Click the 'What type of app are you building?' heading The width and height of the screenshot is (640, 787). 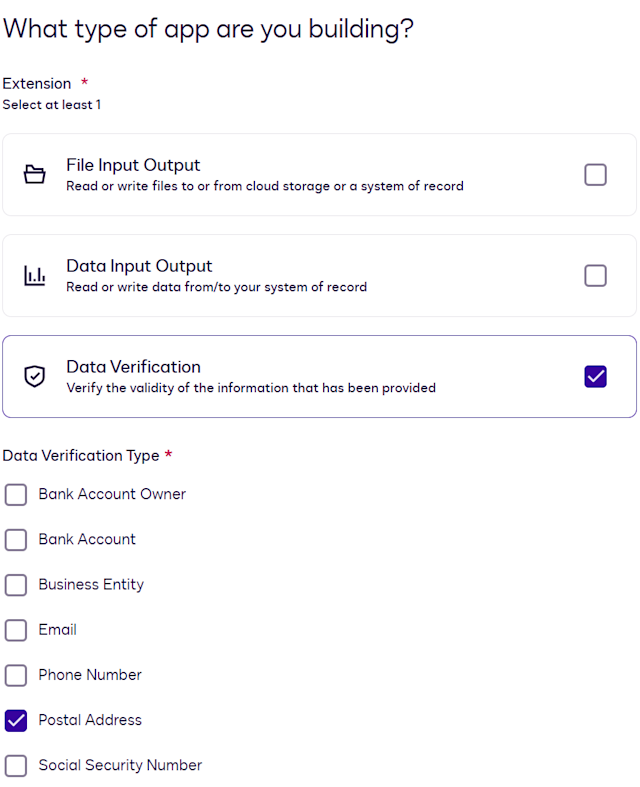pyautogui.click(x=208, y=29)
